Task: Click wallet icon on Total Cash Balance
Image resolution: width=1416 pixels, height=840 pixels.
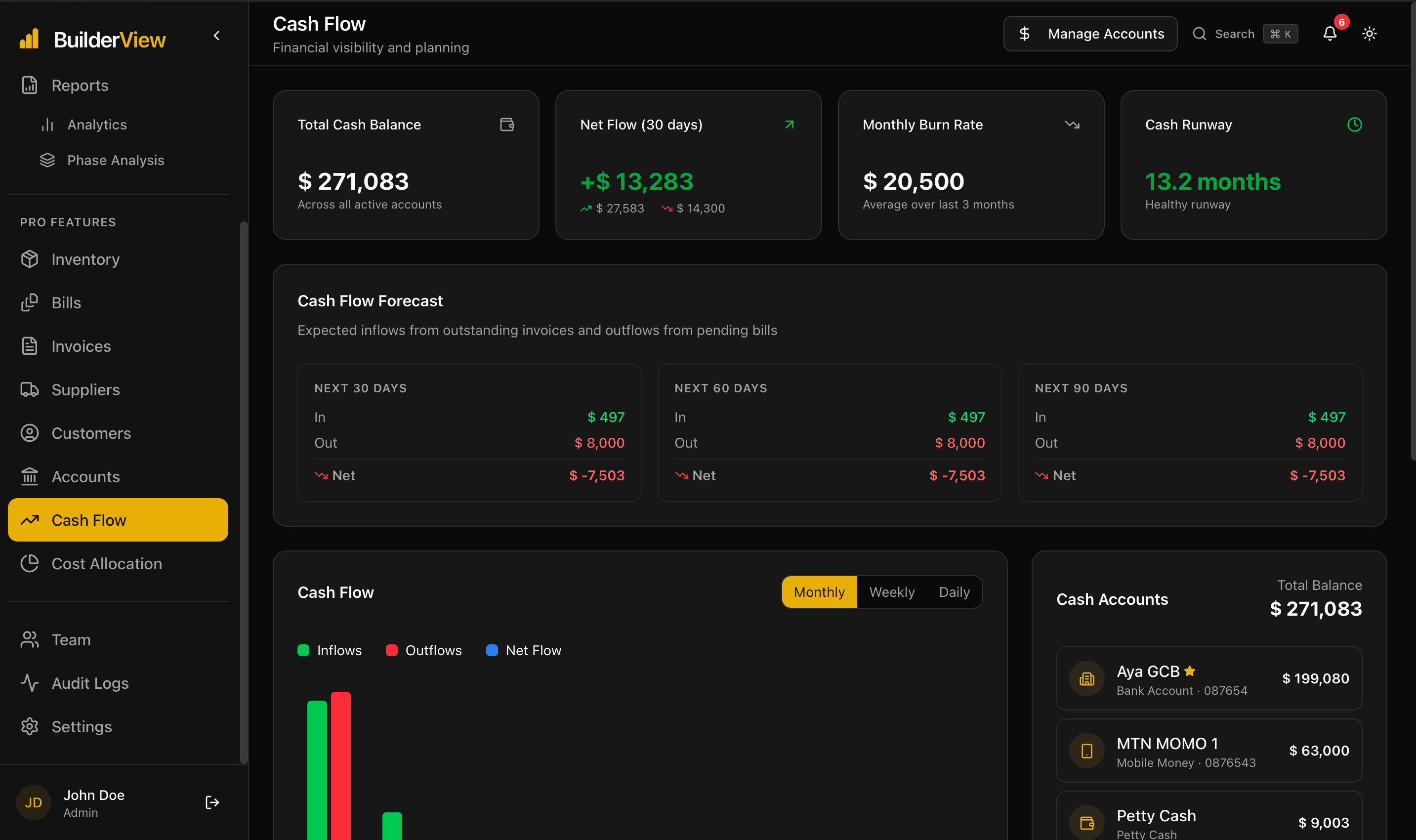Action: coord(507,125)
